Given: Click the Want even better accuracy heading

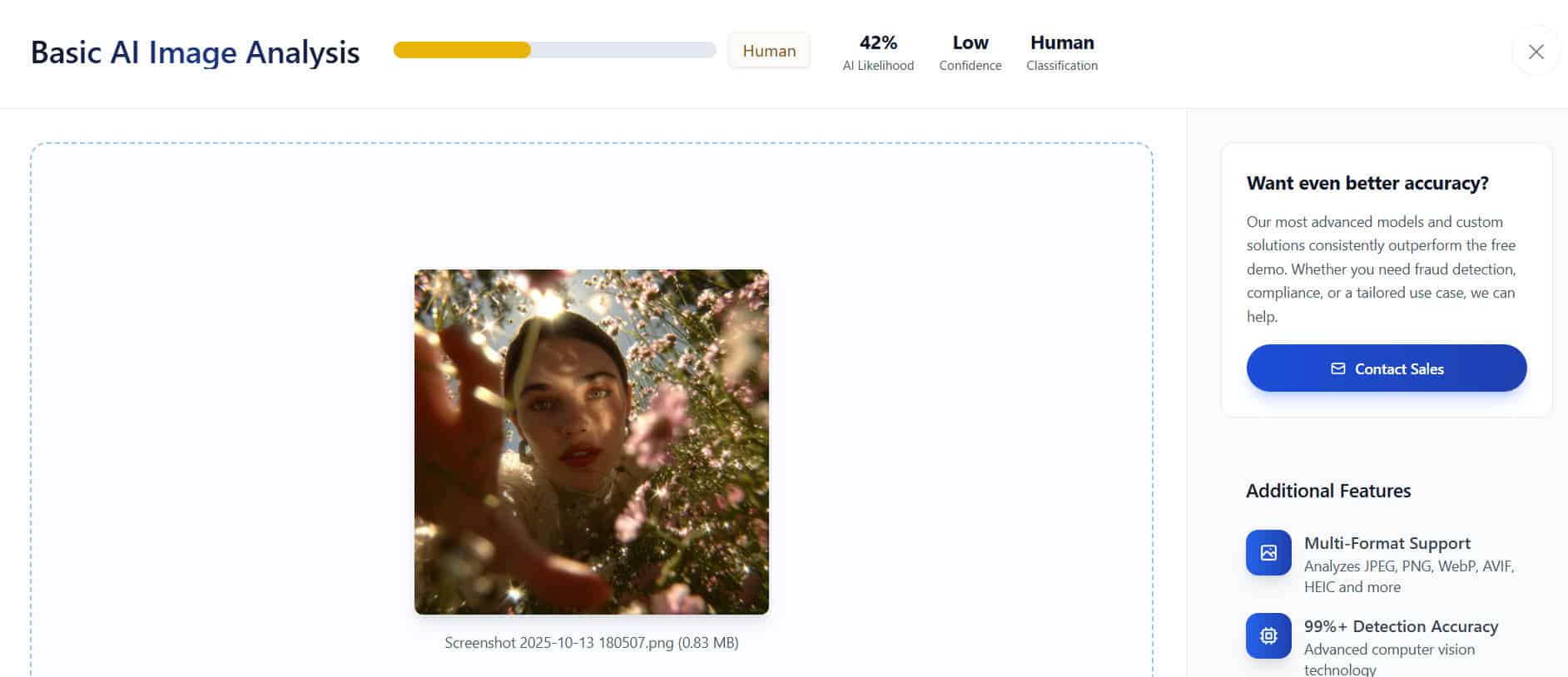Looking at the screenshot, I should click(x=1367, y=183).
